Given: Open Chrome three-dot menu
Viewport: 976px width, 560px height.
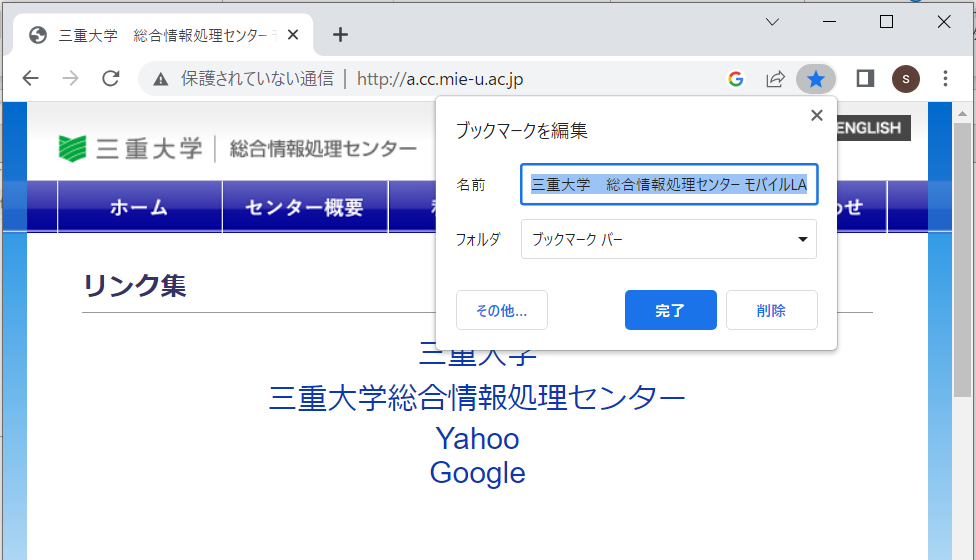Looking at the screenshot, I should 946,78.
